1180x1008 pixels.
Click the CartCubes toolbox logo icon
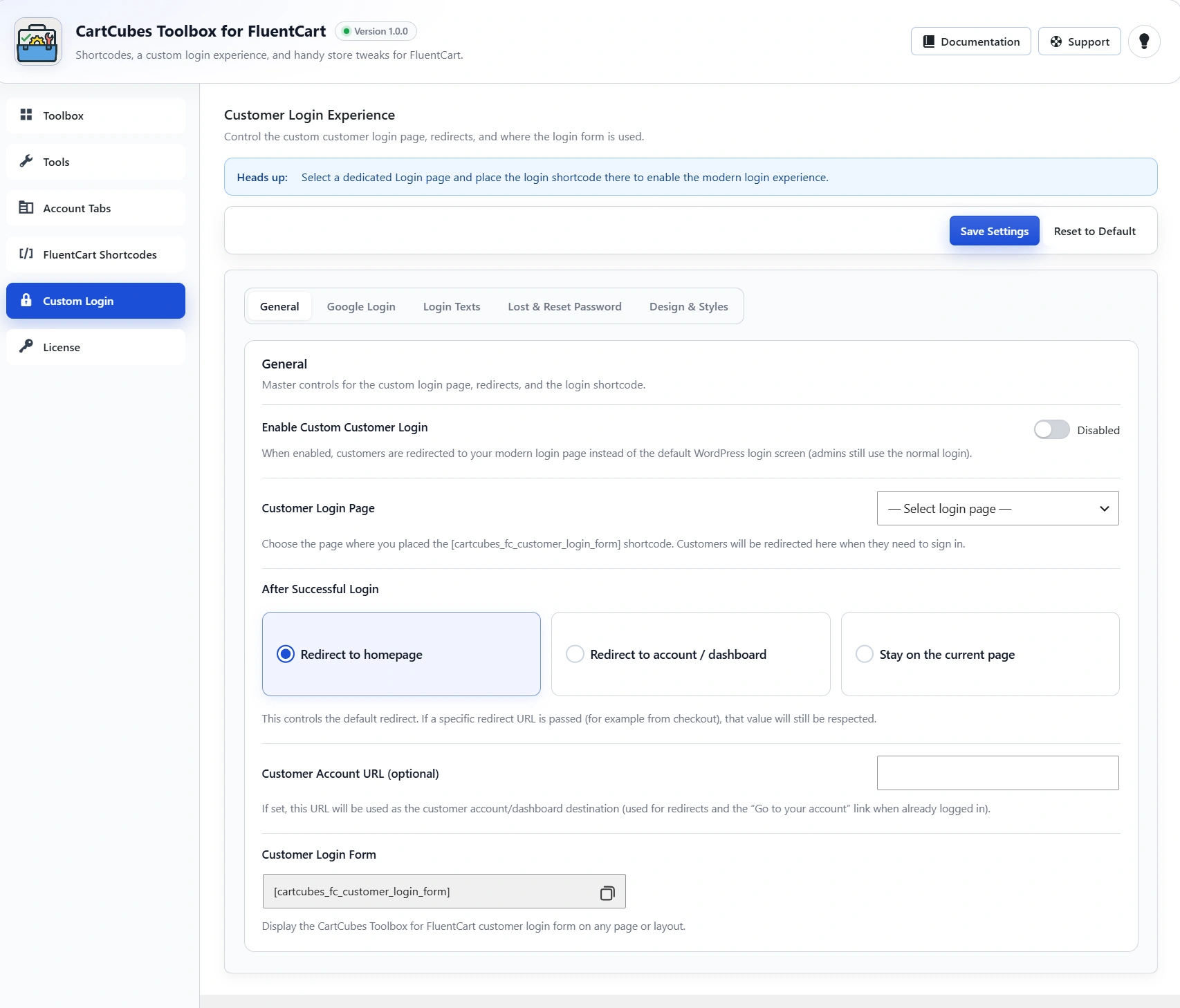point(38,41)
